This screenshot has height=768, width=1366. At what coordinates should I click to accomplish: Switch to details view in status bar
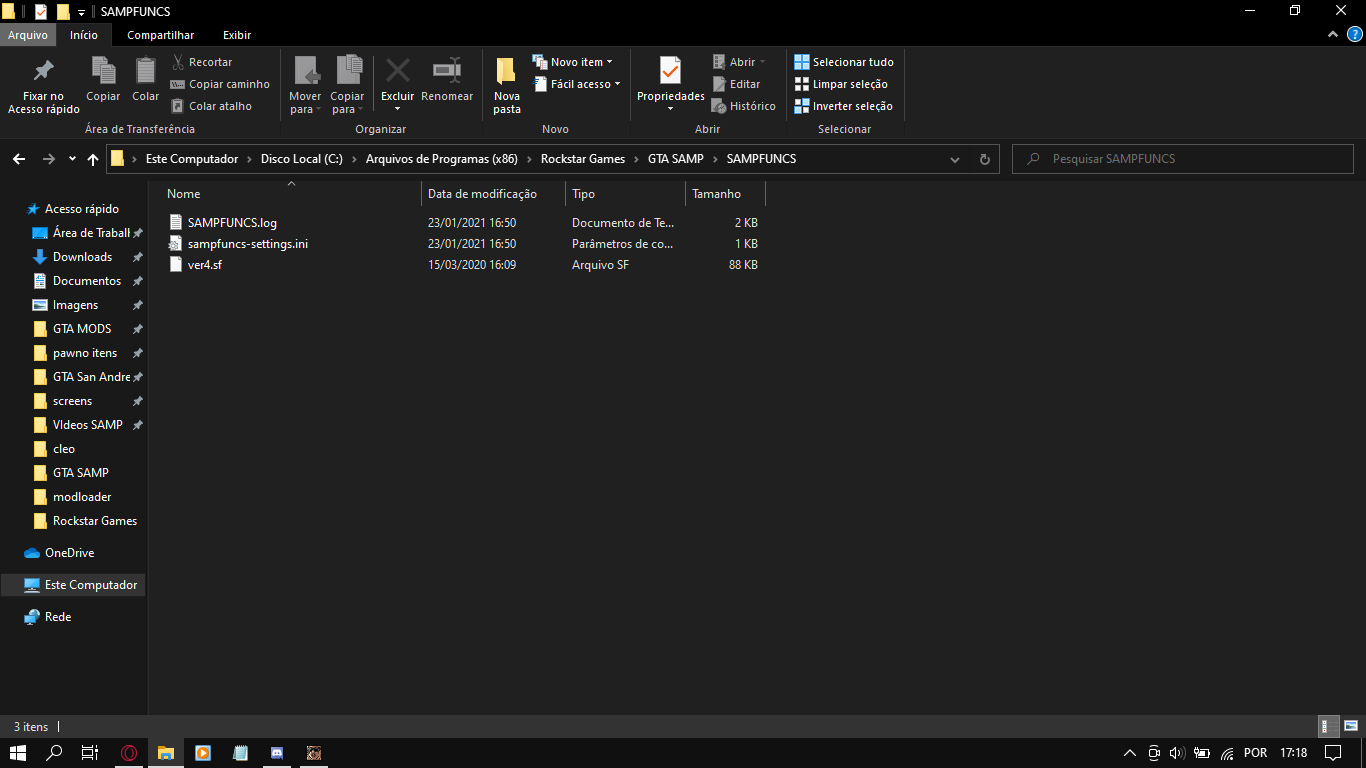pos(1330,727)
